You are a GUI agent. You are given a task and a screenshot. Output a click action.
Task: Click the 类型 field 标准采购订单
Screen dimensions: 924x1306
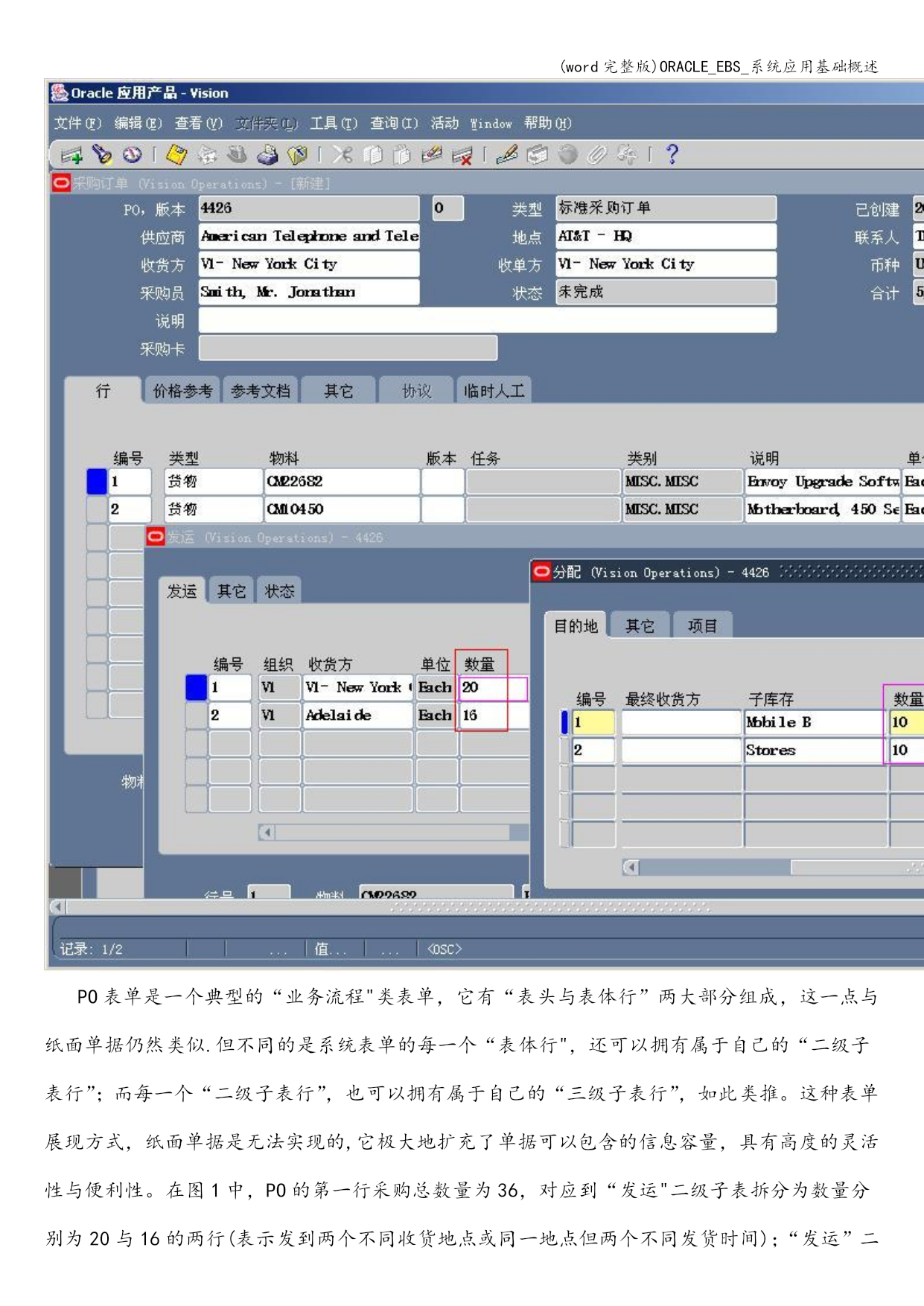pos(666,208)
